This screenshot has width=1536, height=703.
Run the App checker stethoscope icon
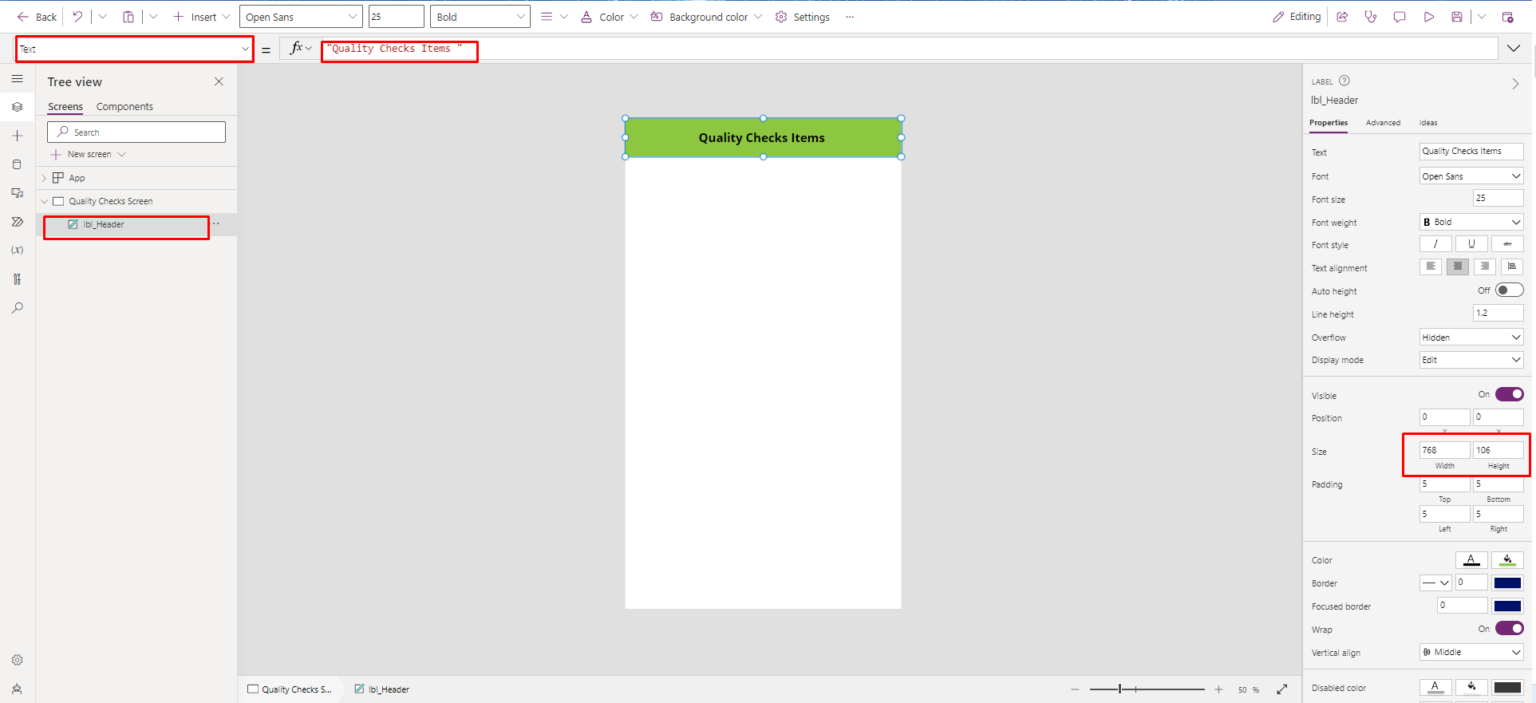coord(1371,16)
